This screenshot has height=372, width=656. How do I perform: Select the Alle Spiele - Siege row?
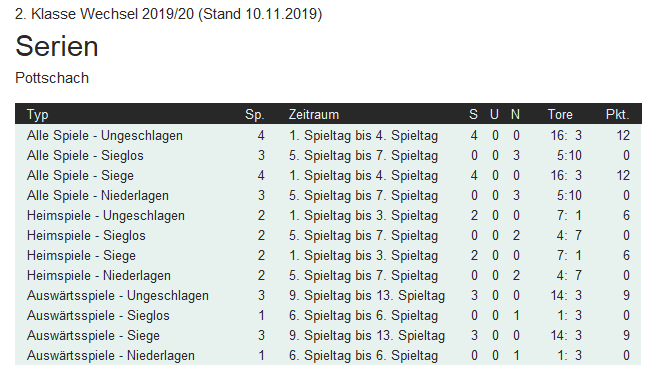(328, 176)
